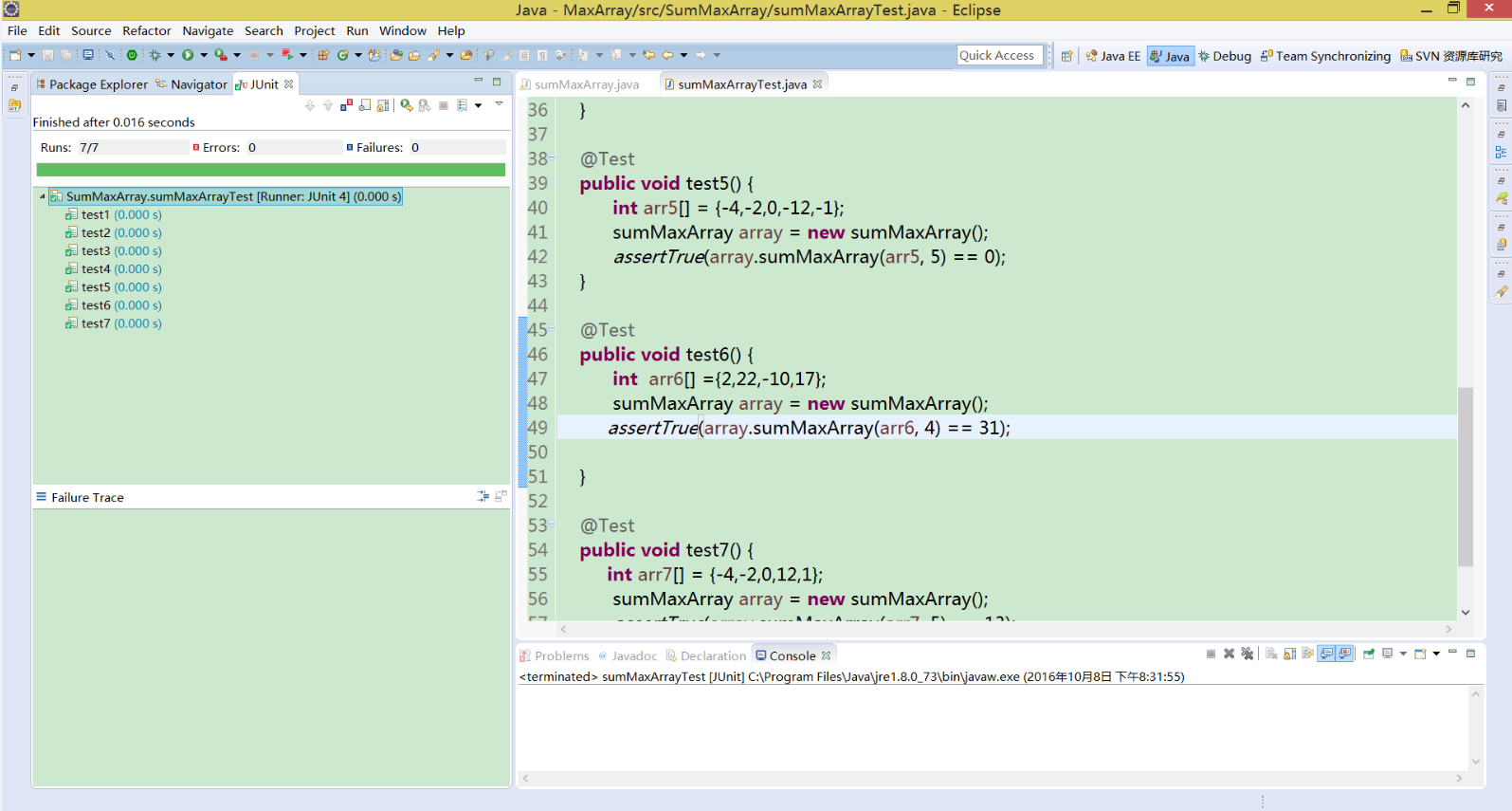Toggle Scroll Lock in the JUnit view
Viewport: 1512px width, 811px height.
[x=383, y=105]
